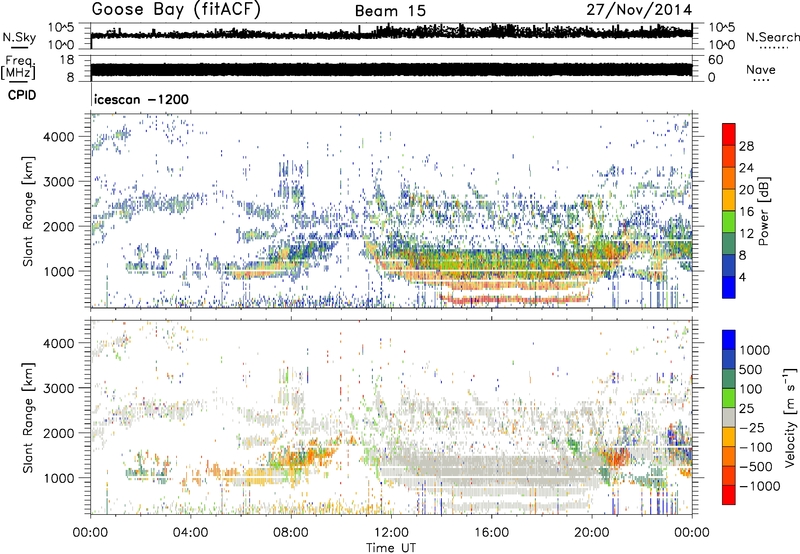Click the "Nave" legend label

761,69
